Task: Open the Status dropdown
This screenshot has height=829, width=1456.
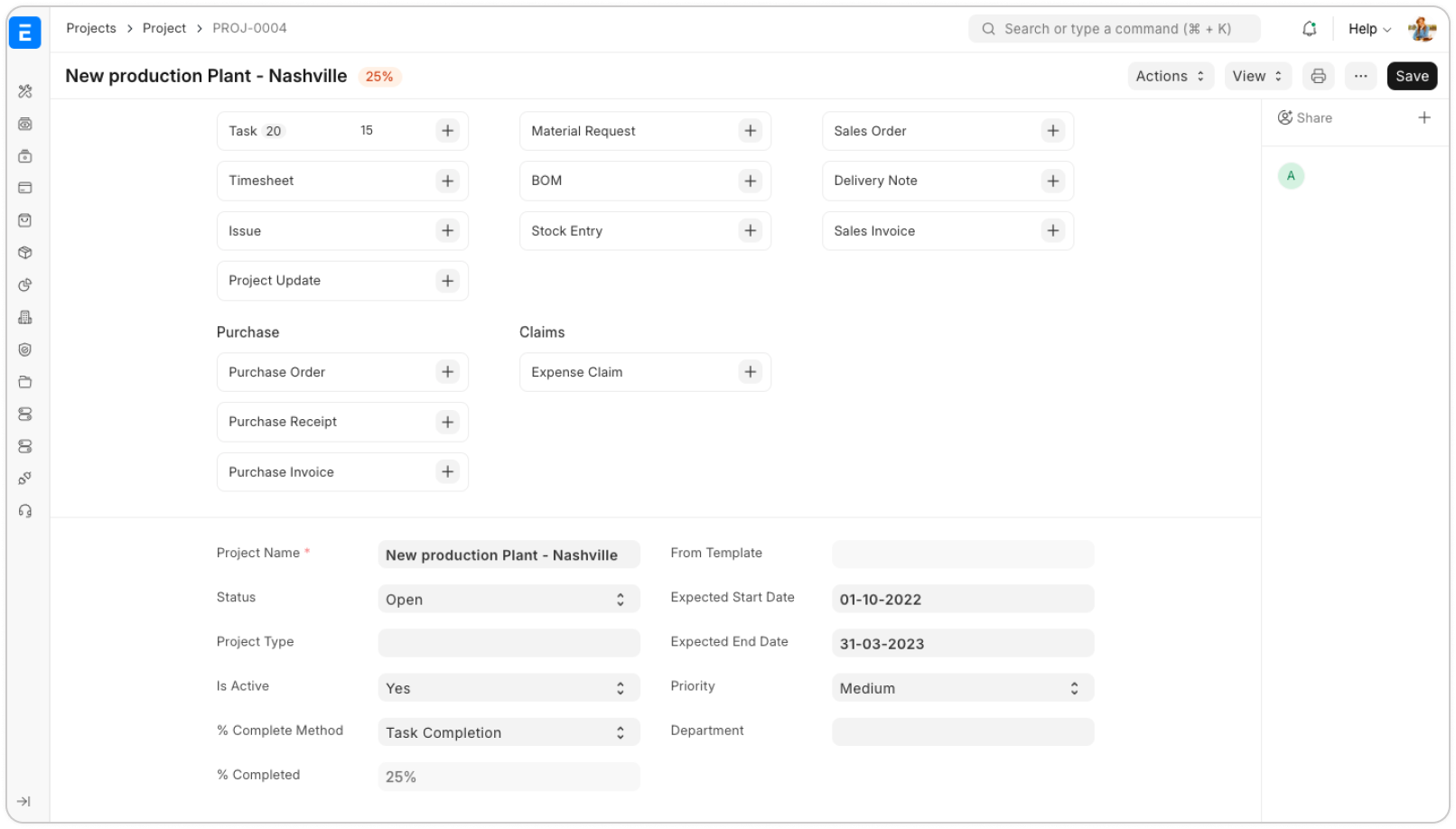Action: [x=508, y=600]
